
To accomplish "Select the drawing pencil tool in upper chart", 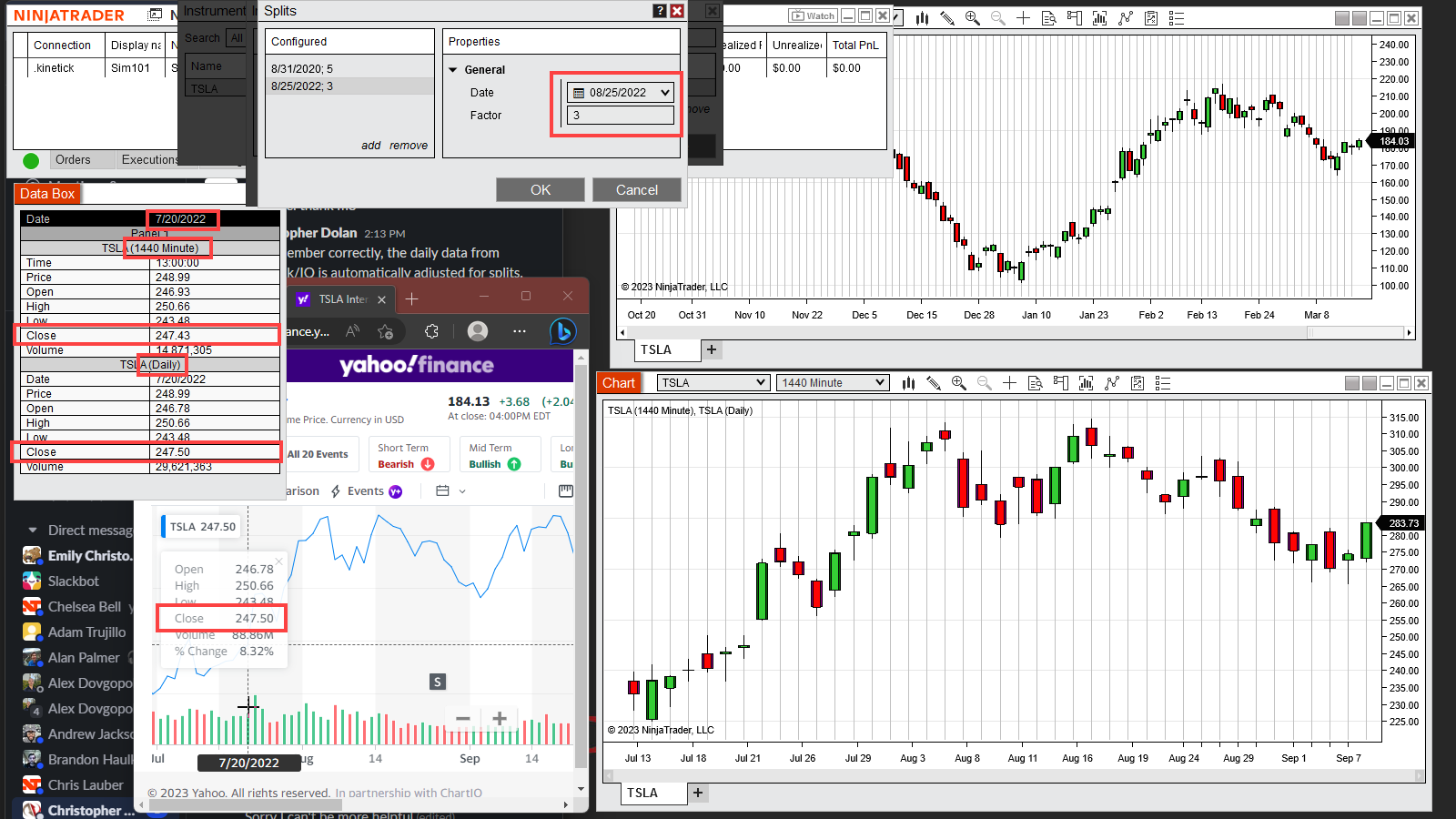I will tap(947, 18).
